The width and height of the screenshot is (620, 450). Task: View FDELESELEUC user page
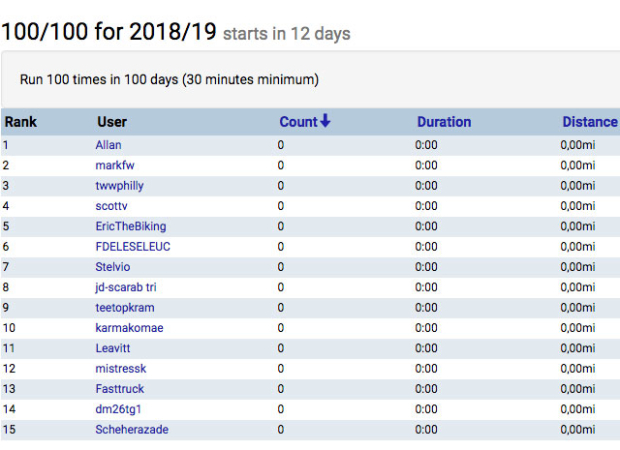coord(133,247)
